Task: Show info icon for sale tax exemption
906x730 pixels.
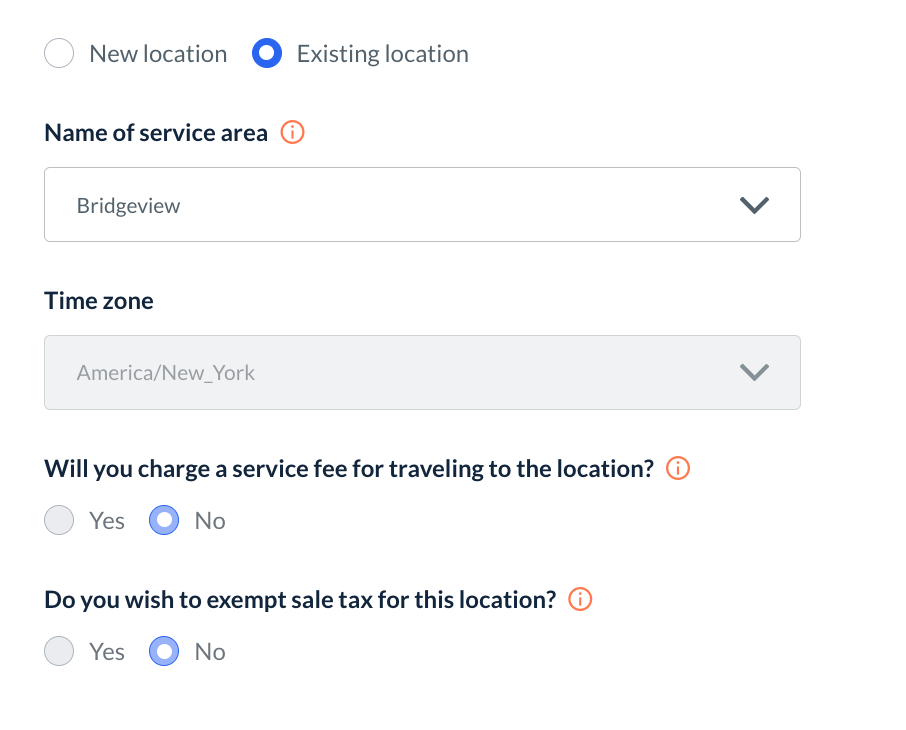Action: 580,599
